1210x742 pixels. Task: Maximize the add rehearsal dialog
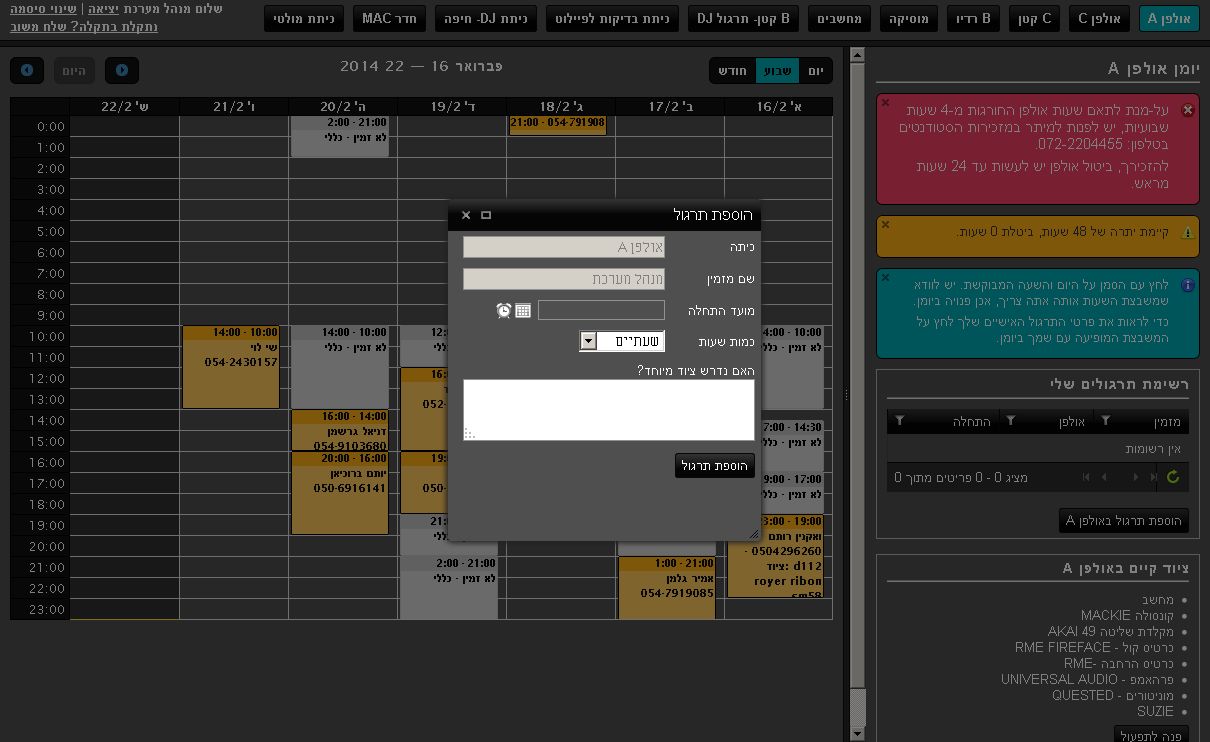pyautogui.click(x=486, y=215)
